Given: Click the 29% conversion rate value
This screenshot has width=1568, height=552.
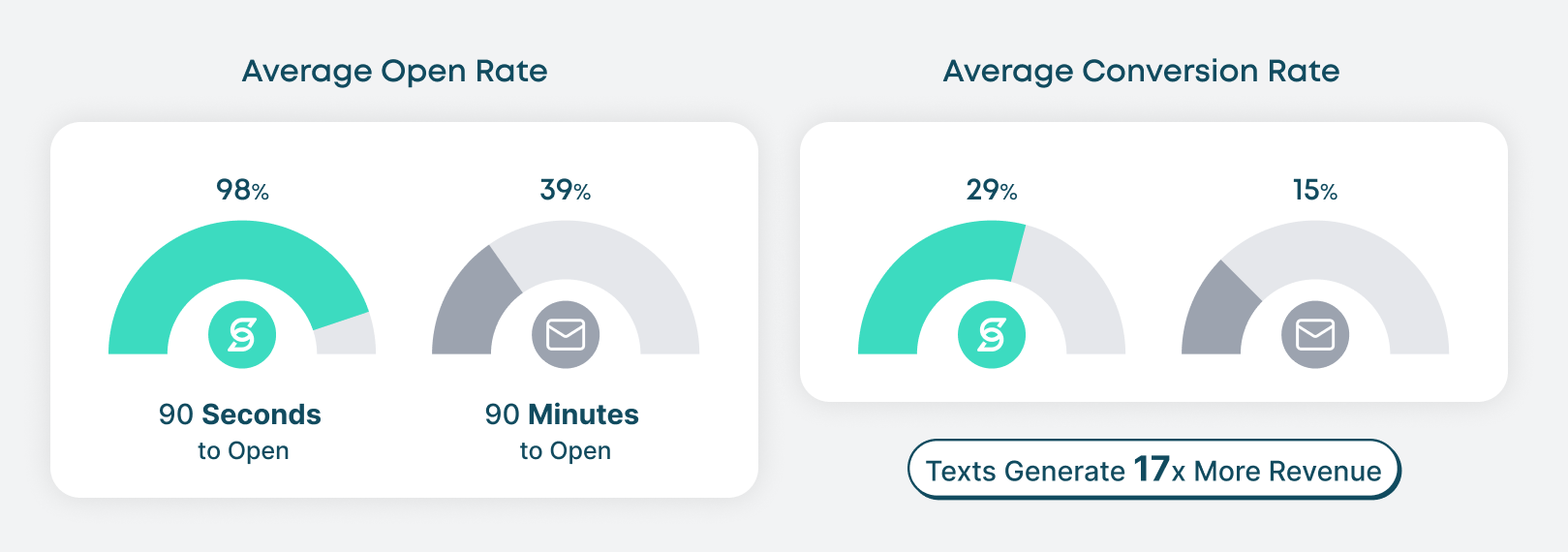Looking at the screenshot, I should [992, 190].
